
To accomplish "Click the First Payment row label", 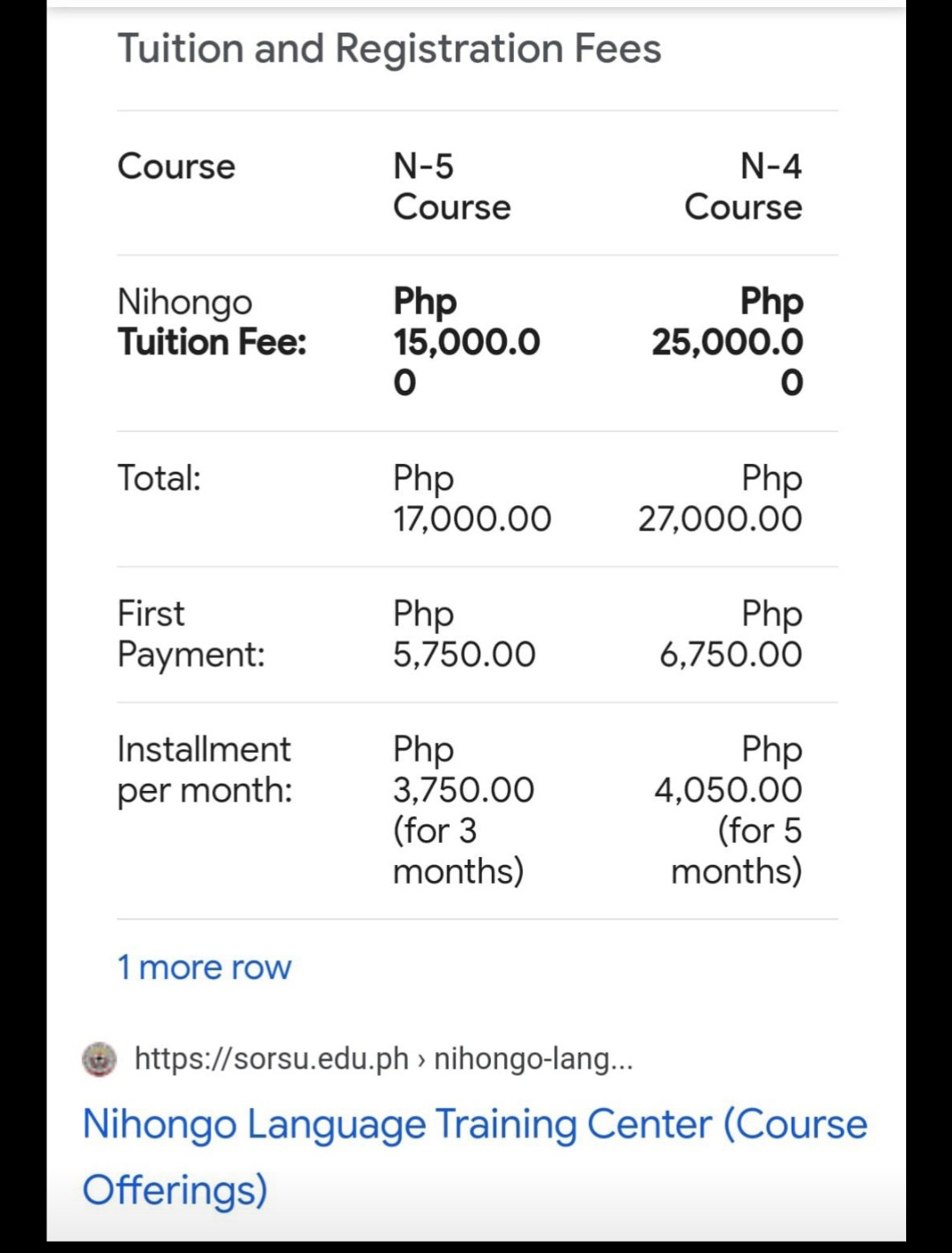I will coord(190,634).
